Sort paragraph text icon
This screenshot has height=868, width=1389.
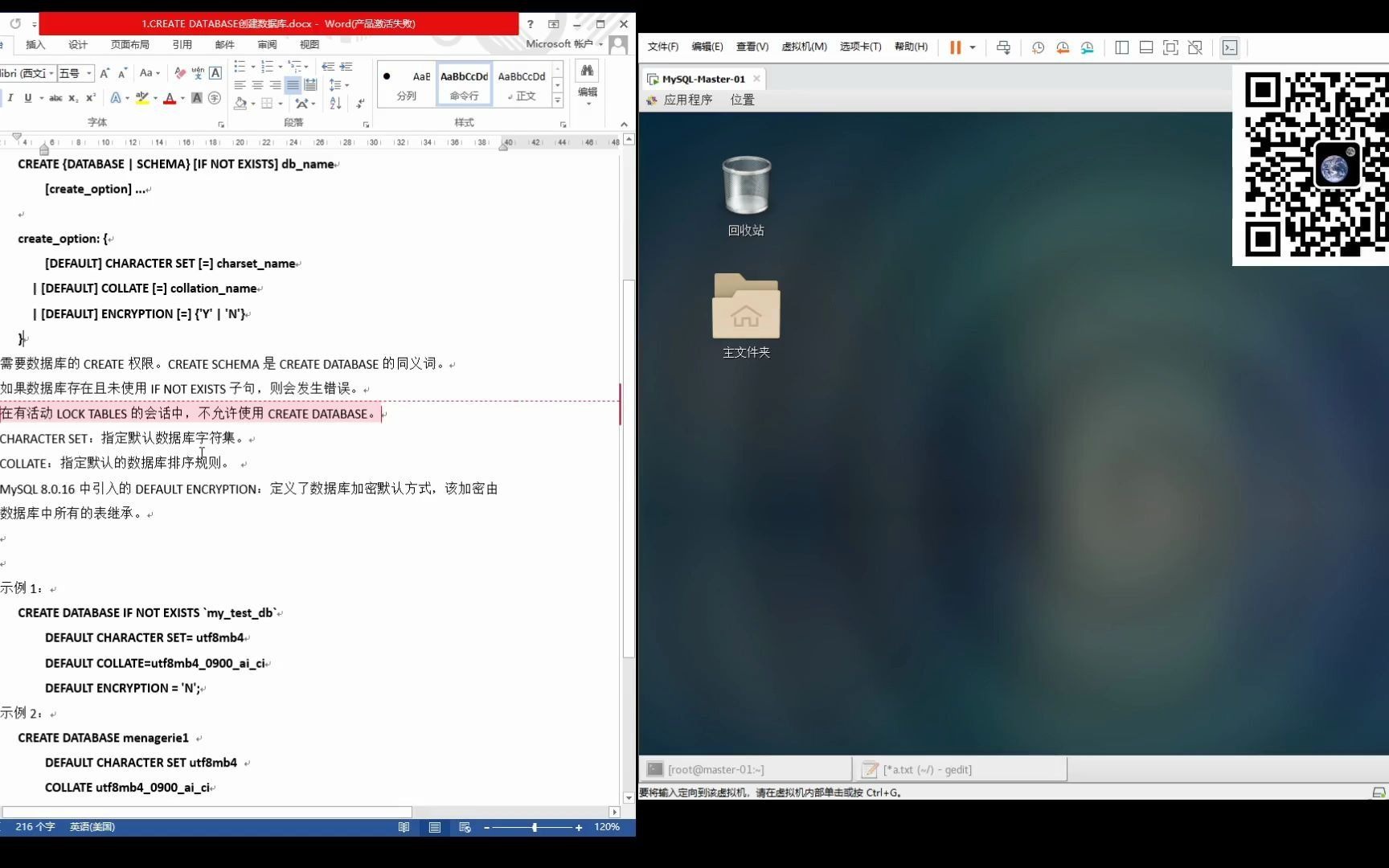336,104
